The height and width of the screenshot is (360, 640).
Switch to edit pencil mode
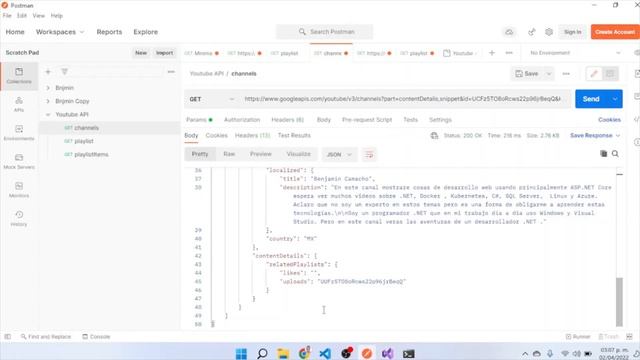594,74
